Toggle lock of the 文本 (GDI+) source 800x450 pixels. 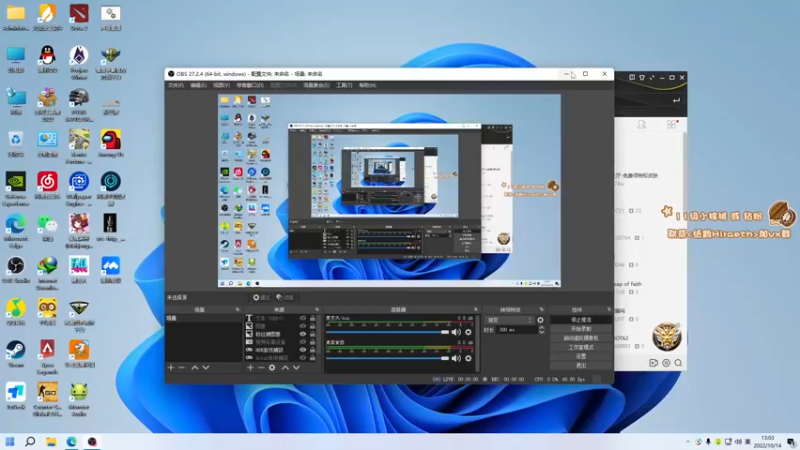[x=312, y=318]
